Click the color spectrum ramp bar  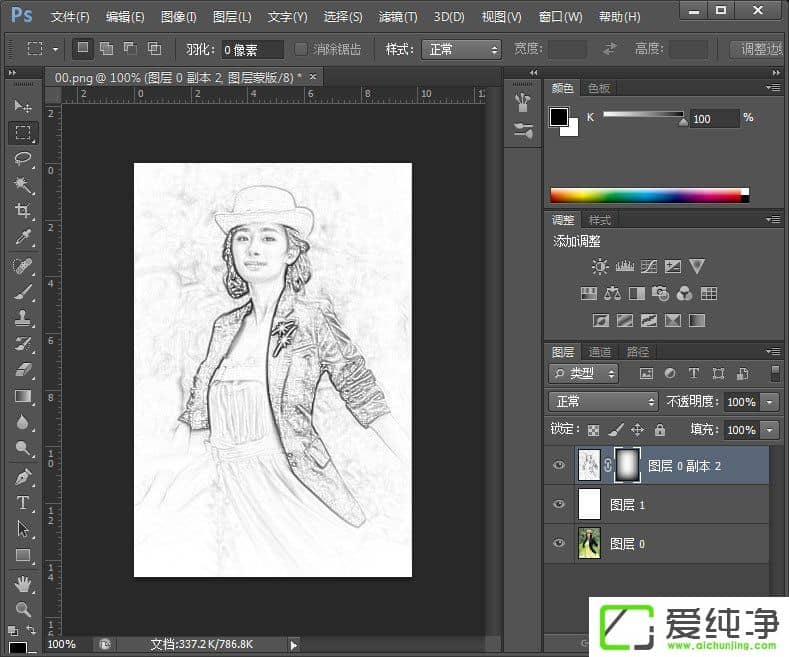point(645,195)
